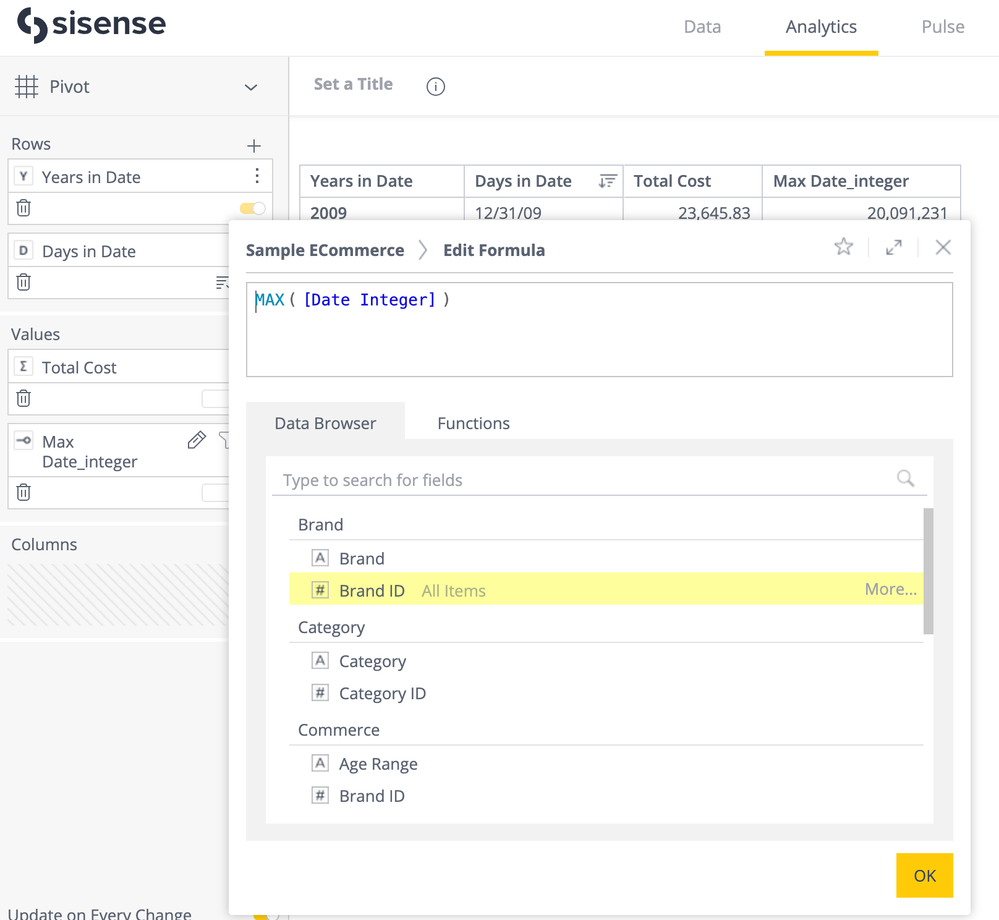
Task: Click the Category table heading
Action: (x=331, y=628)
